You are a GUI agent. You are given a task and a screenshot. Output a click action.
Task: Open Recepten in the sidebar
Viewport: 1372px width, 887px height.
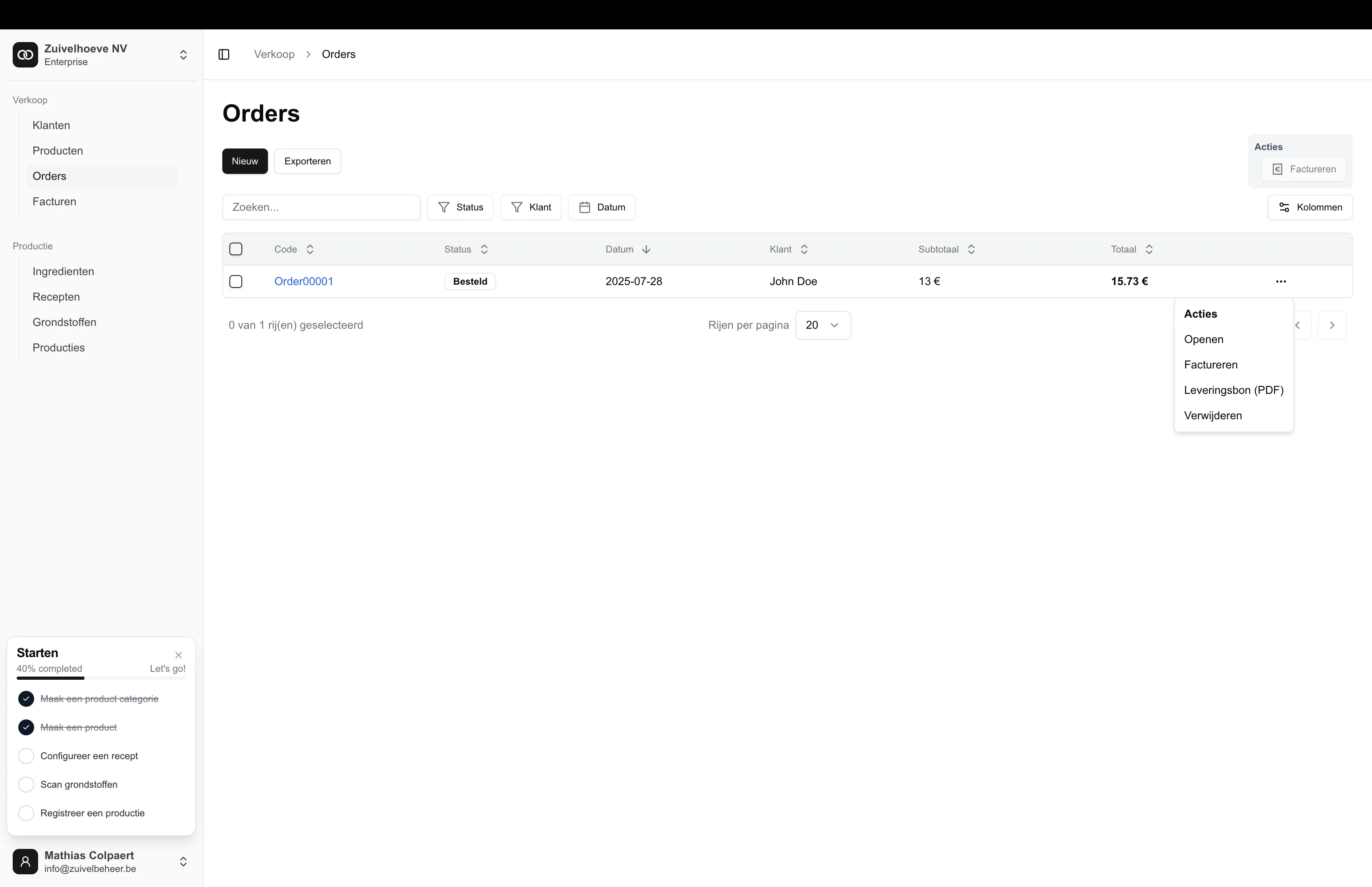(101, 297)
